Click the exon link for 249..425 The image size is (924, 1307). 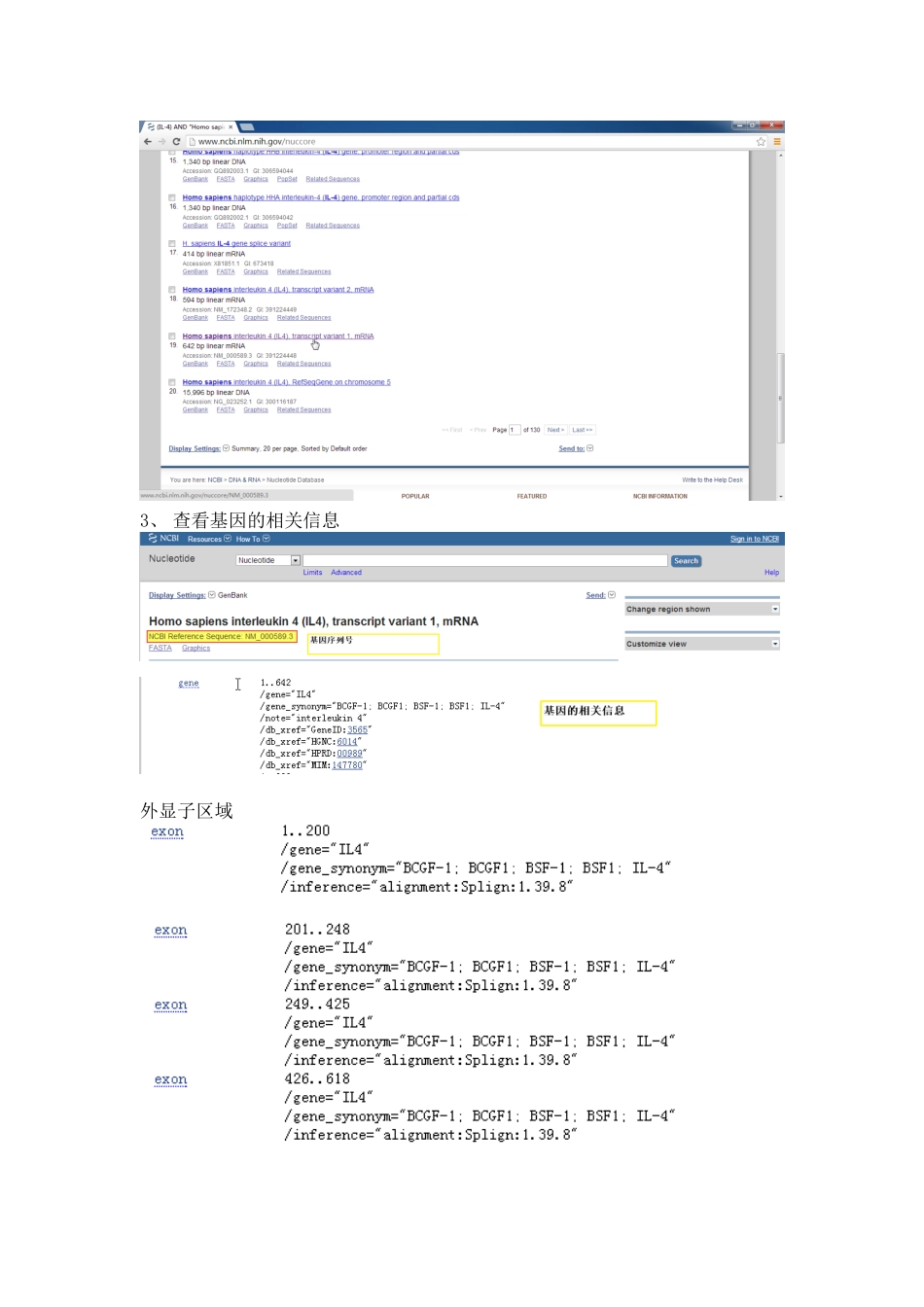(170, 1007)
